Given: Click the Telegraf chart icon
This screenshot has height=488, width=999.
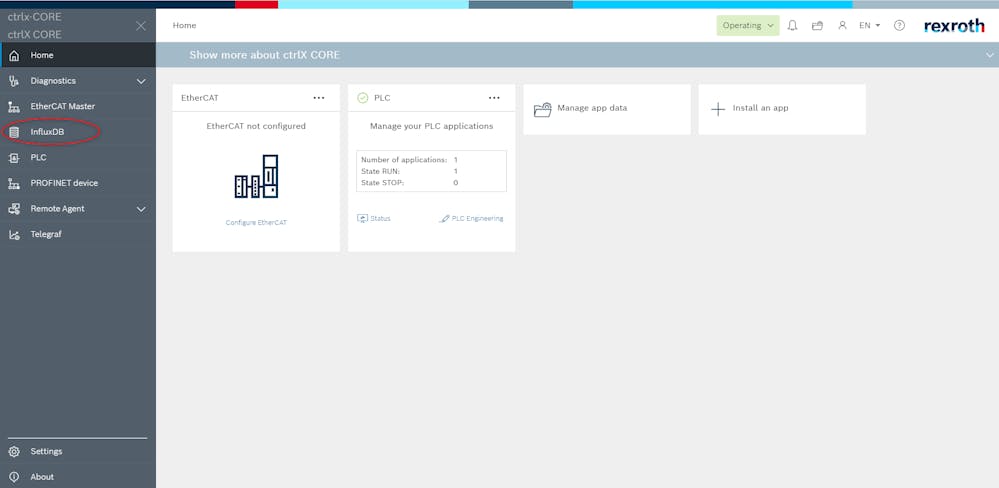Looking at the screenshot, I should [x=14, y=234].
